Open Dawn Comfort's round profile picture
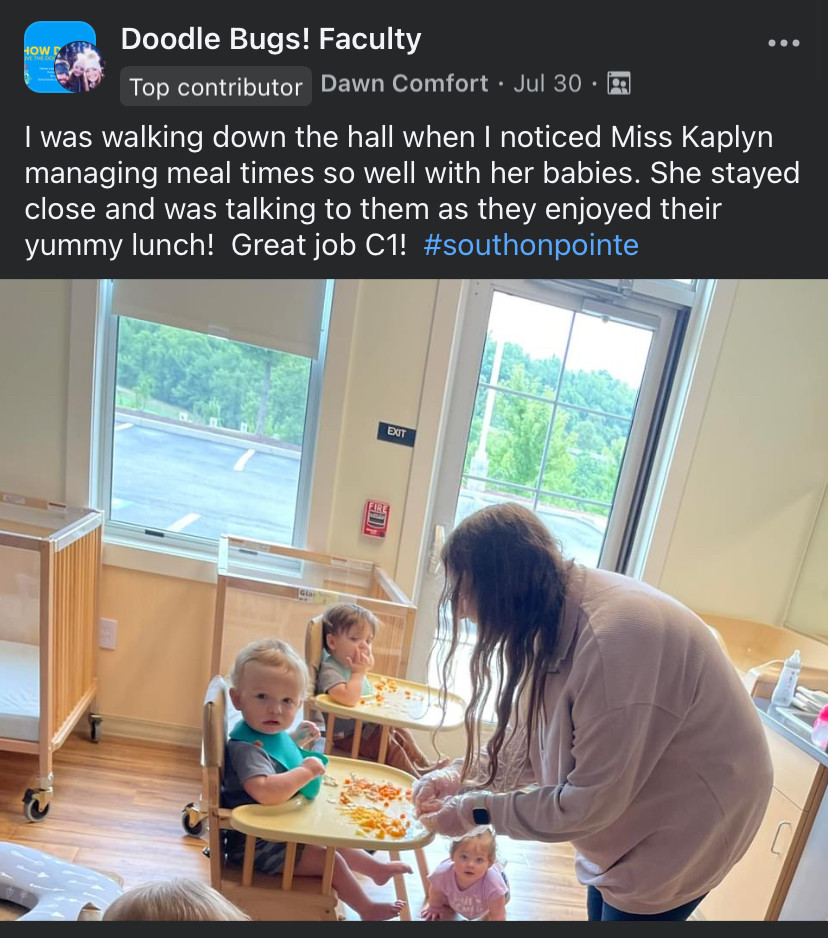This screenshot has width=828, height=938. (x=80, y=66)
